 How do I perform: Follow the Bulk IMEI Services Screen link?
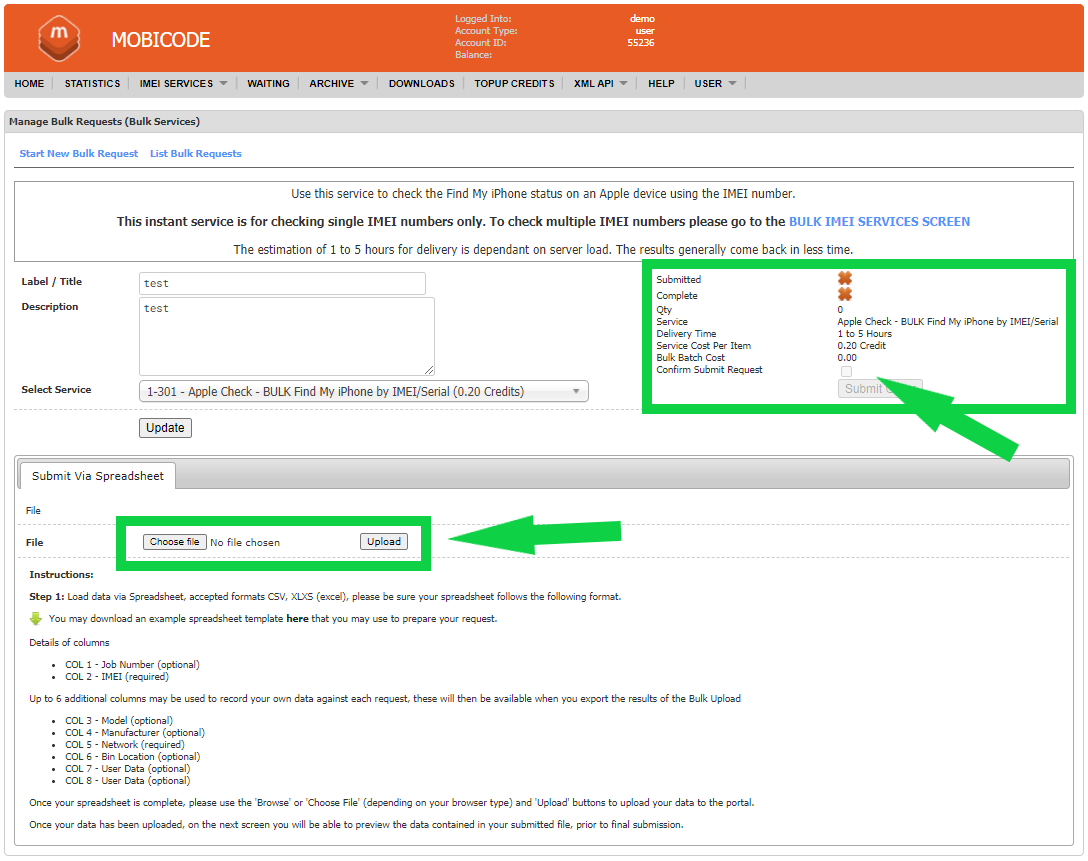[879, 221]
